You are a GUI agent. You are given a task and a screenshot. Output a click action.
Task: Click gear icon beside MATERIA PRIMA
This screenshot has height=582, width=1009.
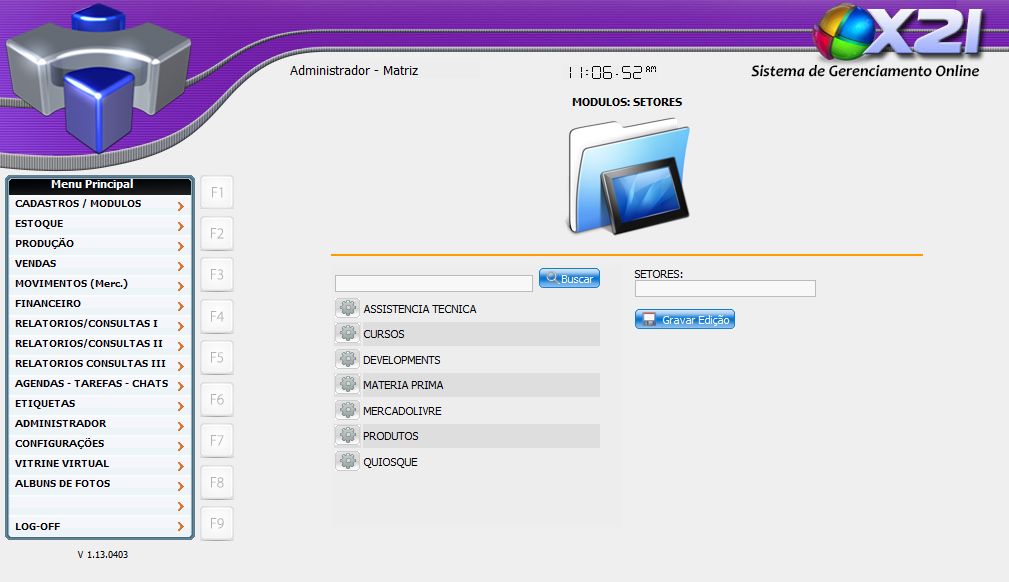(x=347, y=384)
